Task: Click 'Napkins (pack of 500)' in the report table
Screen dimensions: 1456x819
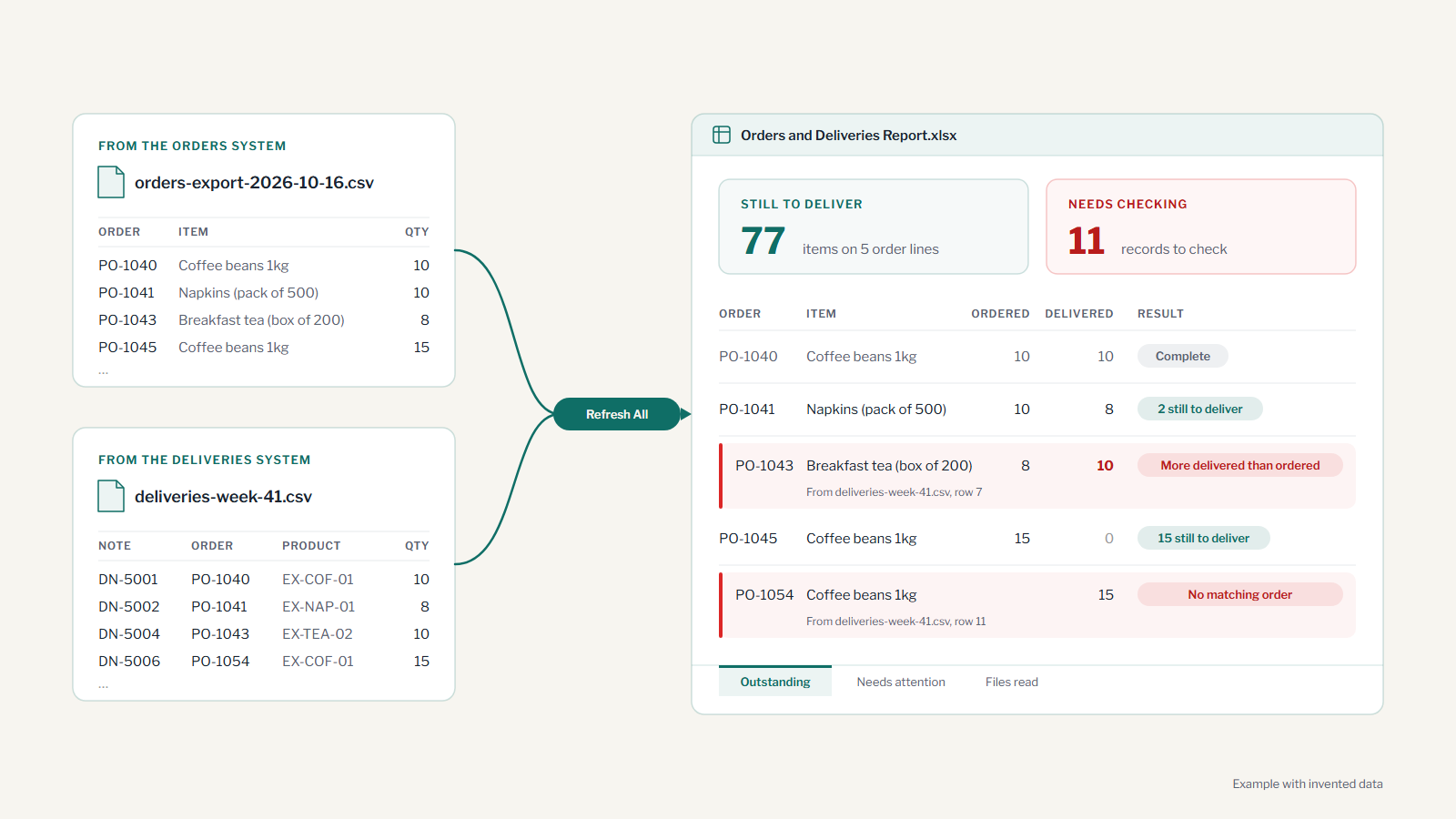Action: (876, 409)
